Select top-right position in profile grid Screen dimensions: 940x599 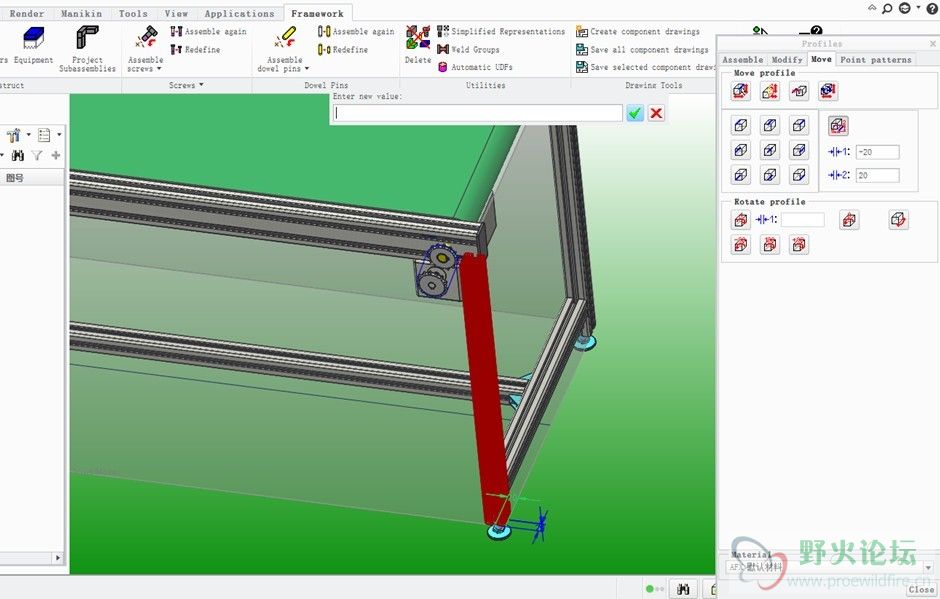pos(799,125)
